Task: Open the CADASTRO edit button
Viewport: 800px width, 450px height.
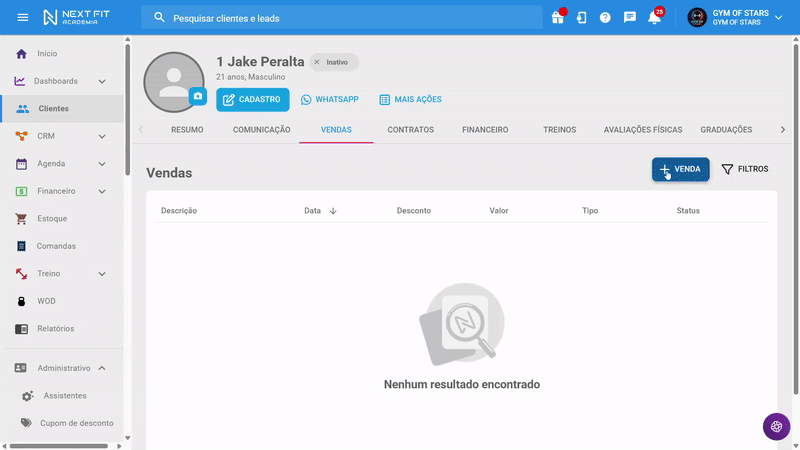Action: coord(253,99)
